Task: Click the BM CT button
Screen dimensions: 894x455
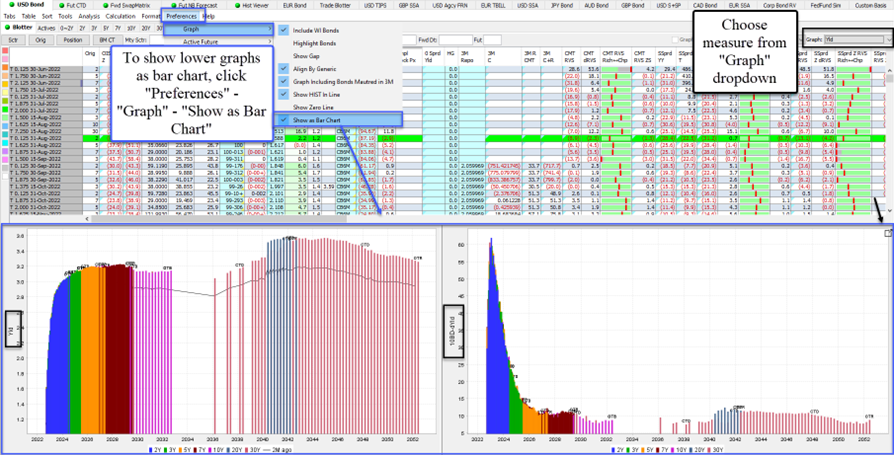Action: point(107,40)
